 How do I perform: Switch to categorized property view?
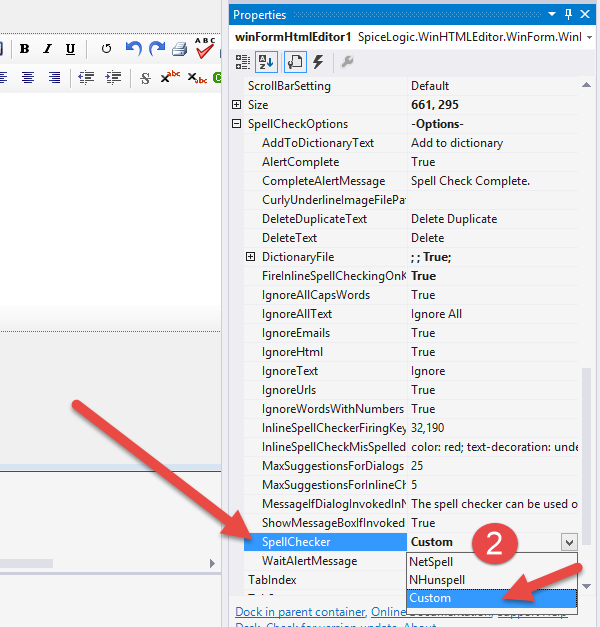243,62
